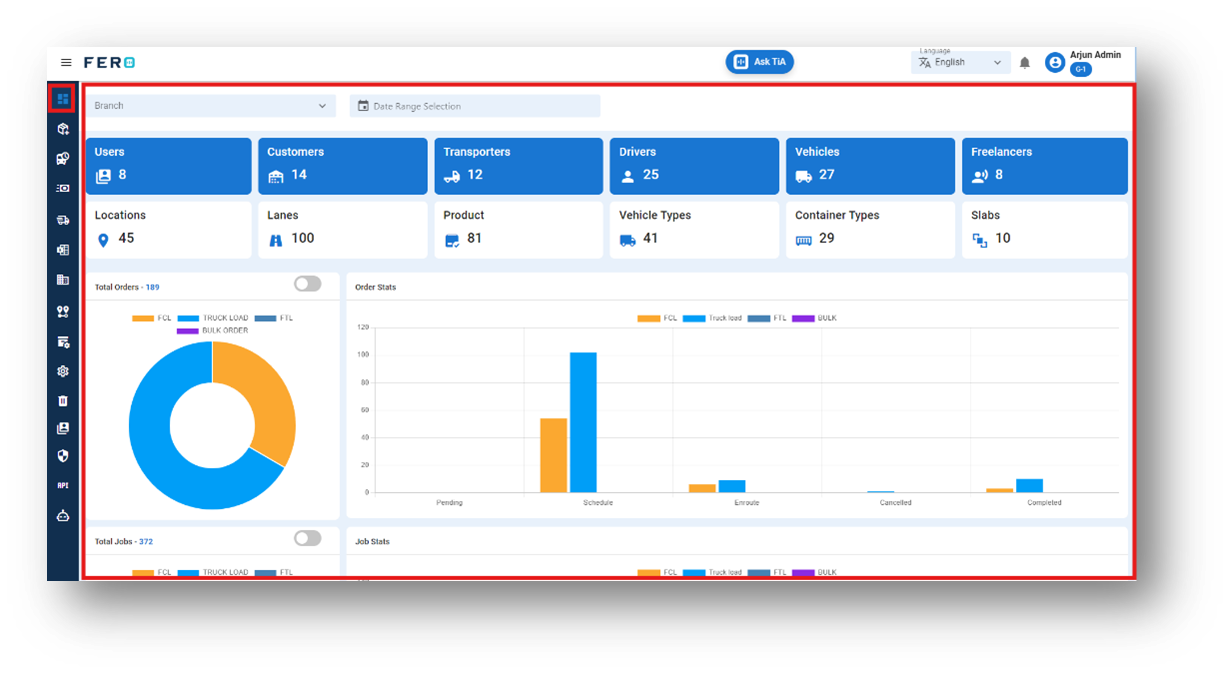Viewport: 1232px width, 676px height.
Task: Click the FERO logo
Action: (x=109, y=62)
